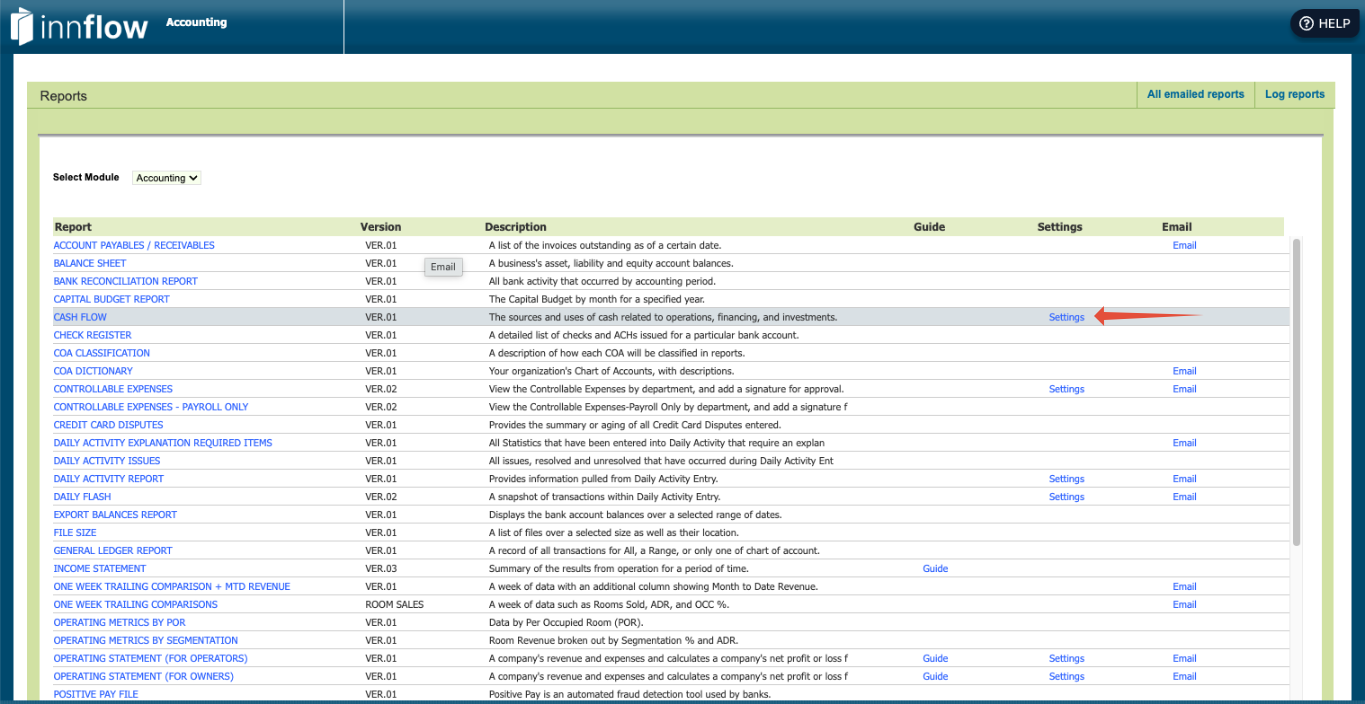
Task: Open All emailed reports
Action: pyautogui.click(x=1195, y=94)
